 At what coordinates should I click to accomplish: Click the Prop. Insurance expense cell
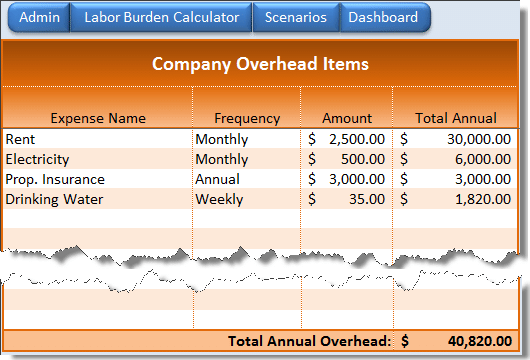click(97, 179)
